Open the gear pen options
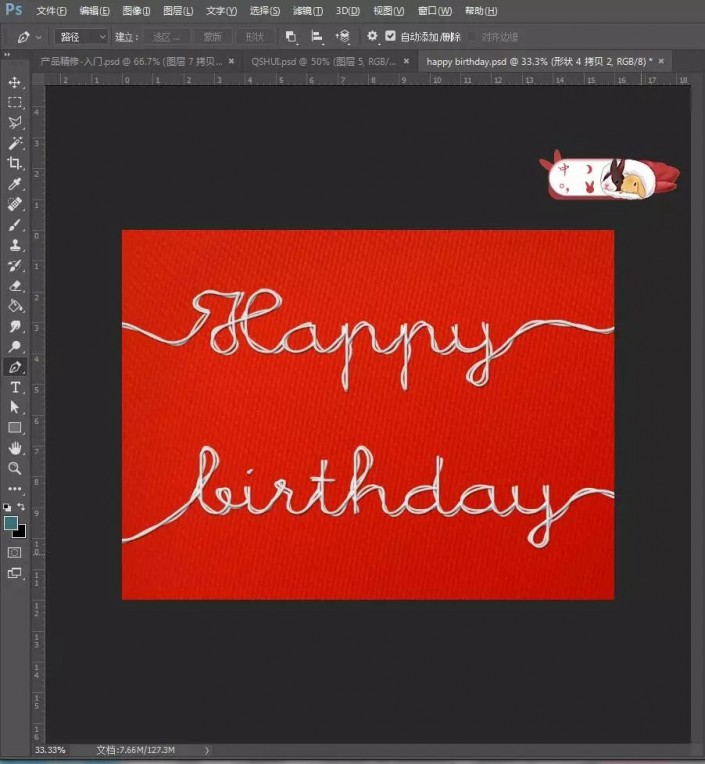The height and width of the screenshot is (764, 705). click(372, 36)
